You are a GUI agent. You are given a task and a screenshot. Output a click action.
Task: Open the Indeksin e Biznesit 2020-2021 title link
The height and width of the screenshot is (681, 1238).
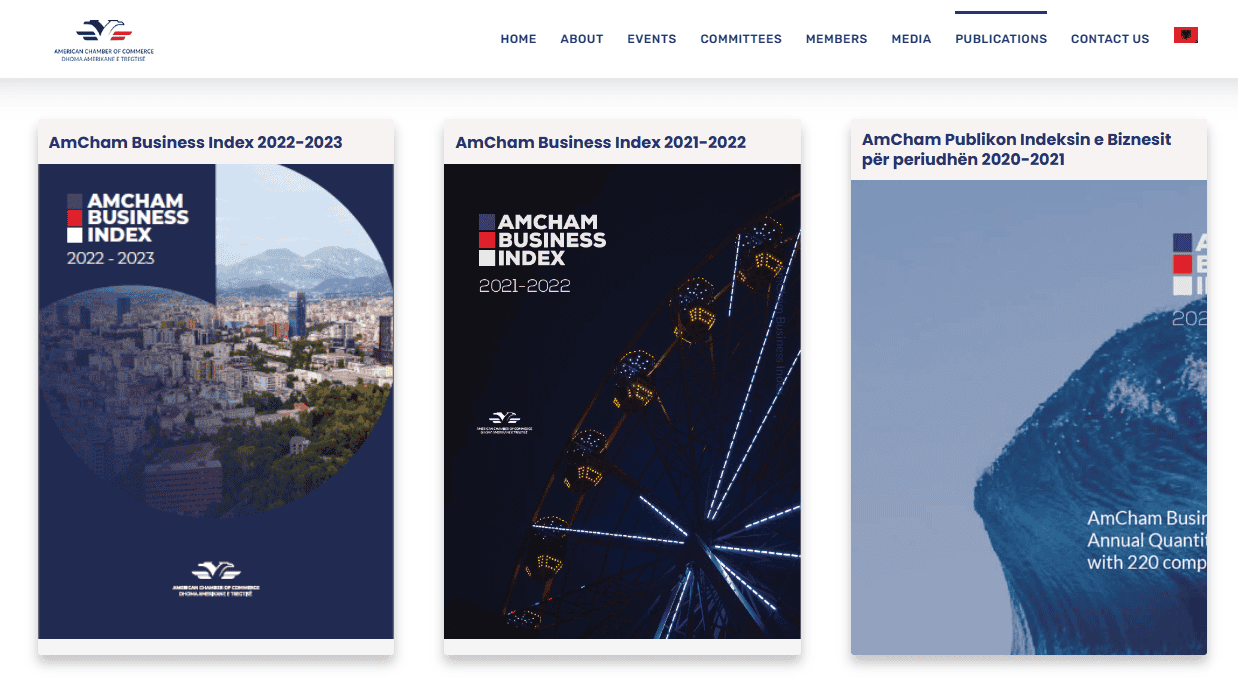1016,149
